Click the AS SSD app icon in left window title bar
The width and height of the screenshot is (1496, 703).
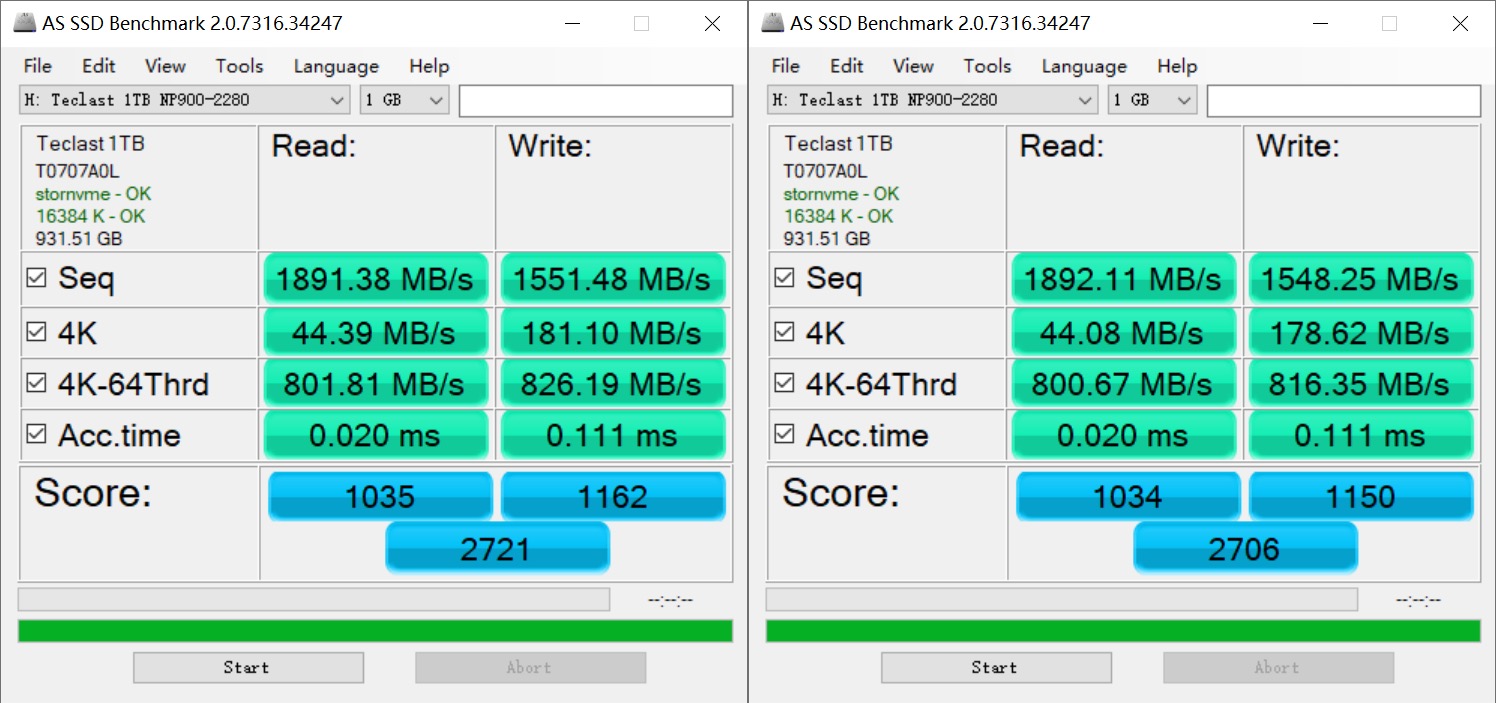pyautogui.click(x=23, y=22)
